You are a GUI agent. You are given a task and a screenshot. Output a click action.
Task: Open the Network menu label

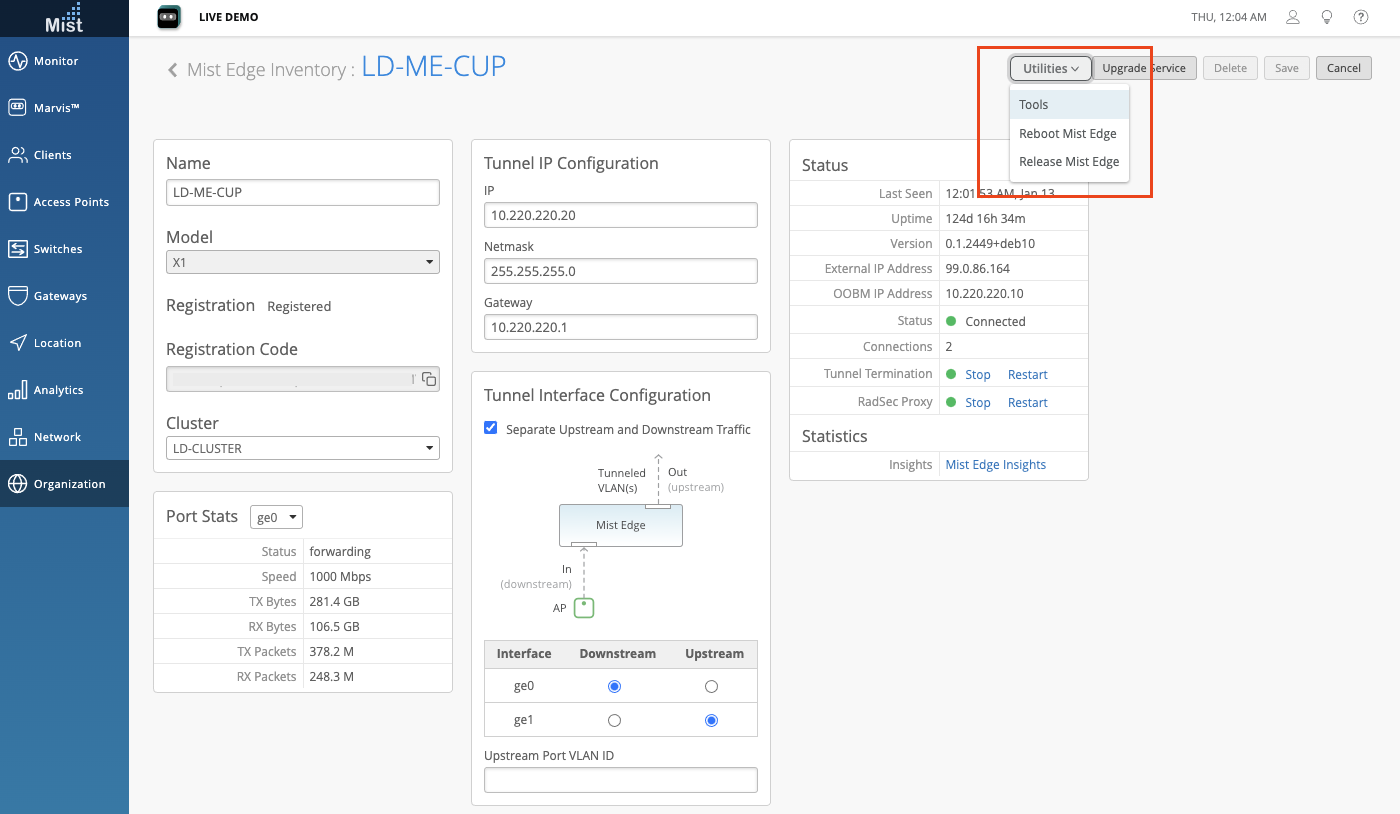pyautogui.click(x=58, y=437)
